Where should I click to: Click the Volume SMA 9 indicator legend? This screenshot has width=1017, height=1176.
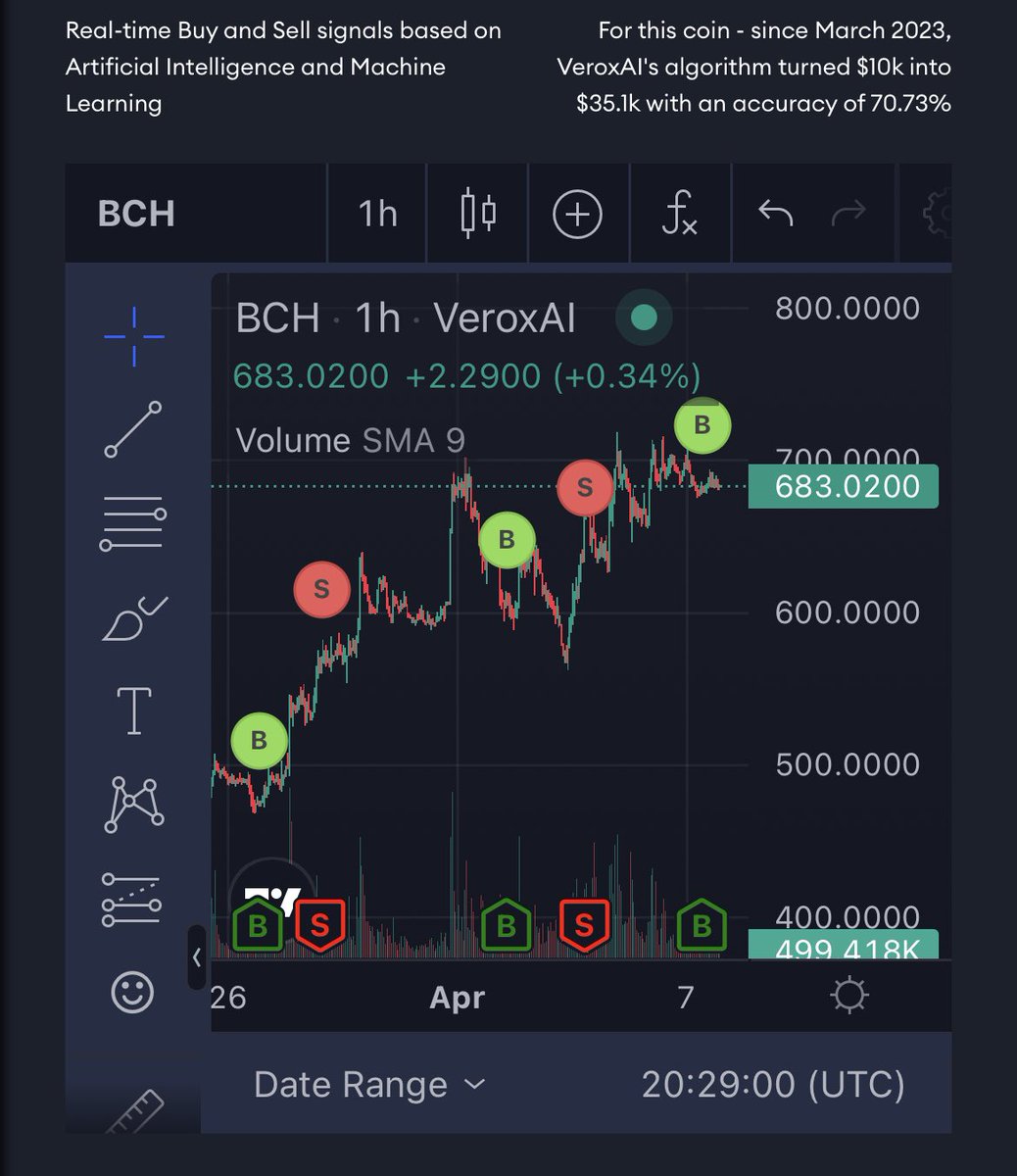[x=351, y=440]
